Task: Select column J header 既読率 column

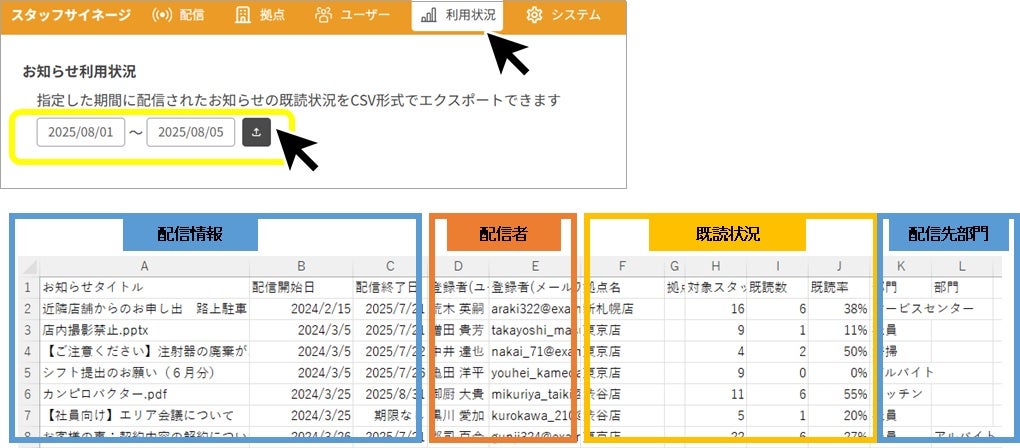Action: pos(840,265)
